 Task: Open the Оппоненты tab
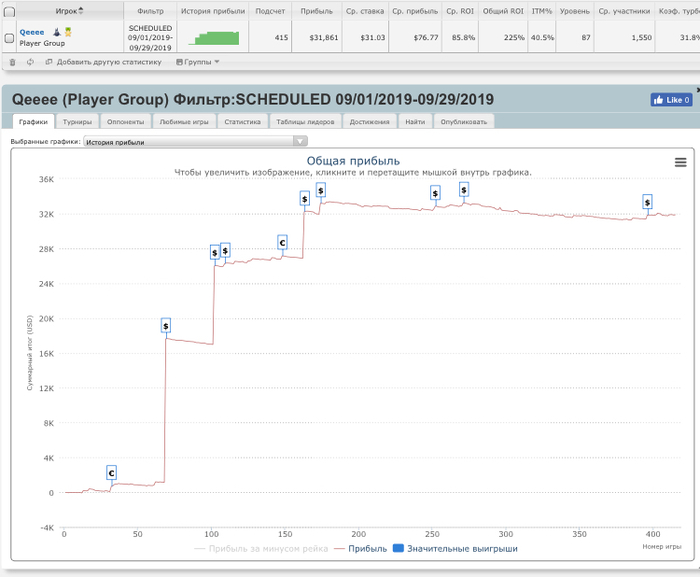click(125, 121)
